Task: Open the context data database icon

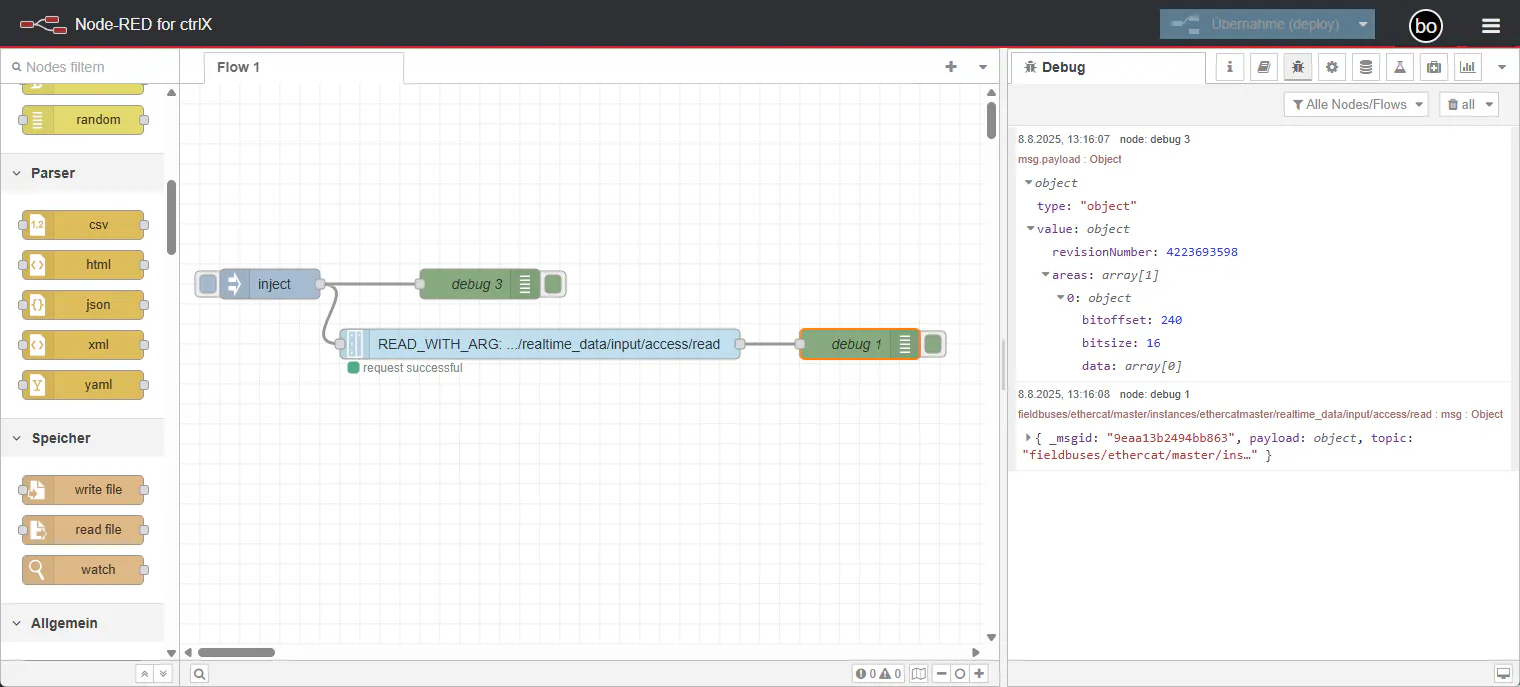Action: (1365, 67)
